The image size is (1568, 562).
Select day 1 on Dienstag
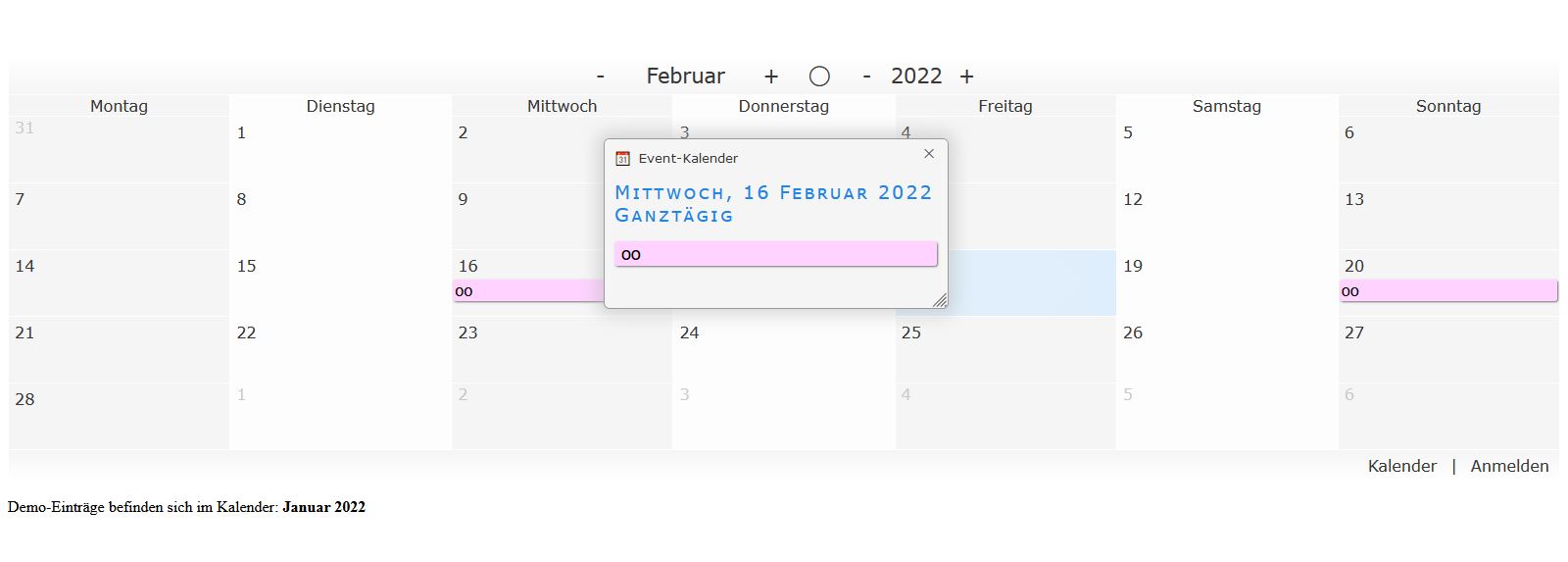coord(340,149)
